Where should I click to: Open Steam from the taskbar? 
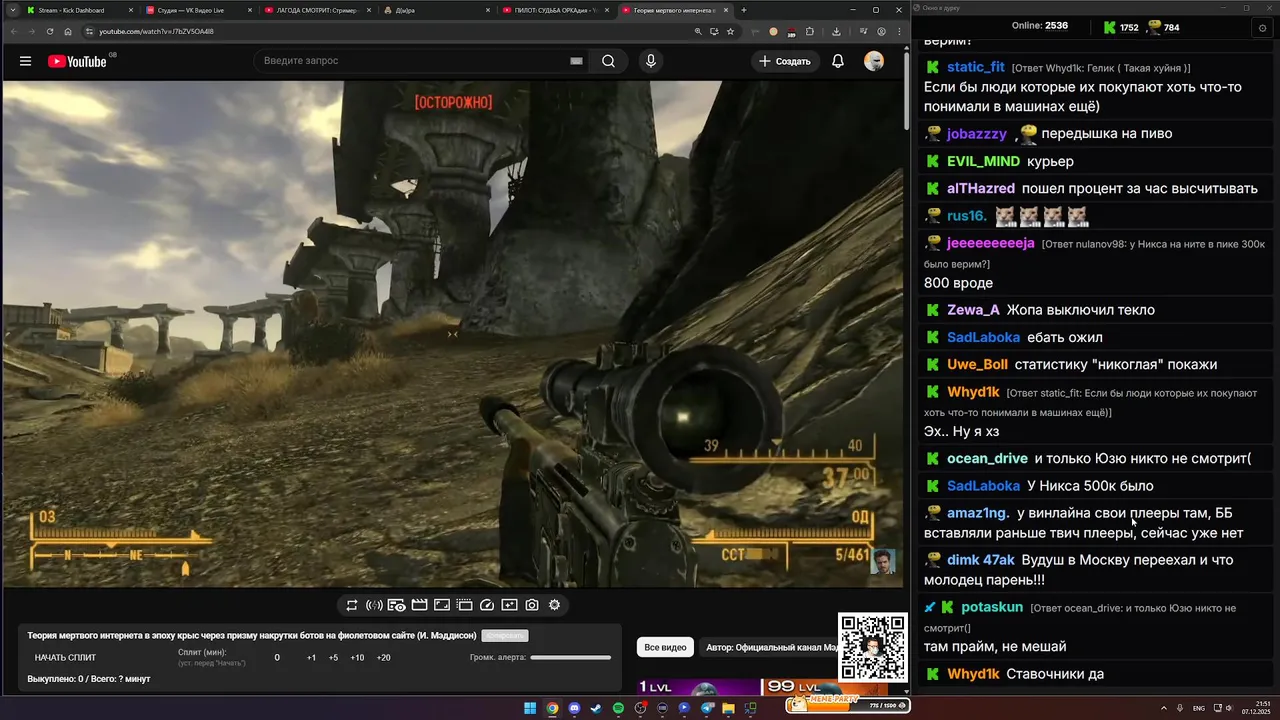point(596,708)
